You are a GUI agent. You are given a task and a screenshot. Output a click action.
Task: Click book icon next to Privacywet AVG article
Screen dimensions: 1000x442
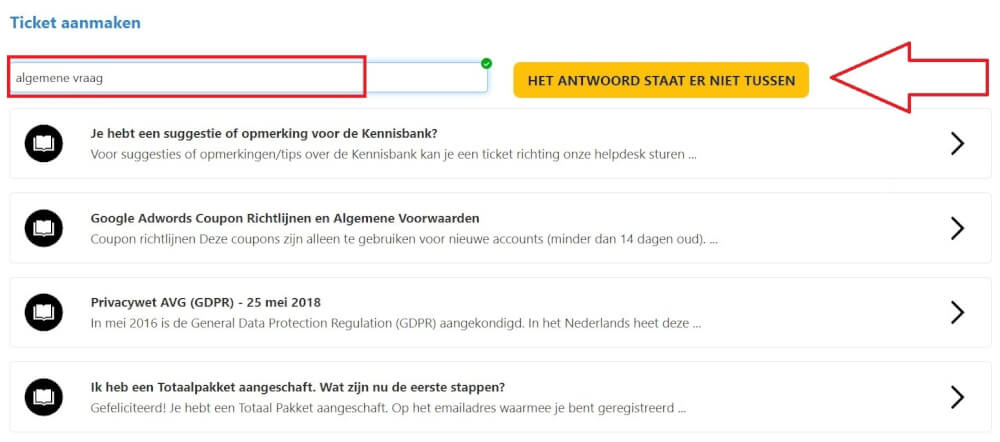43,313
